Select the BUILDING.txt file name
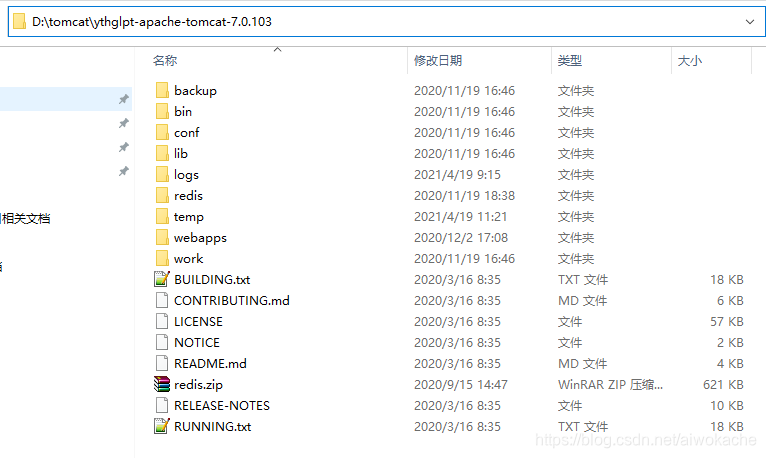766x458 pixels. click(x=212, y=279)
